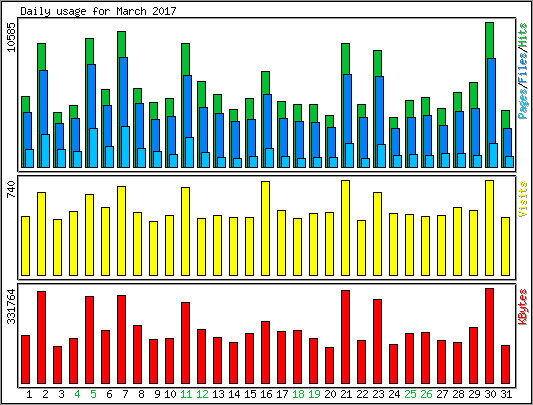Click the yellow visits bar for day 30
Image resolution: width=533 pixels, height=405 pixels.
pos(489,228)
